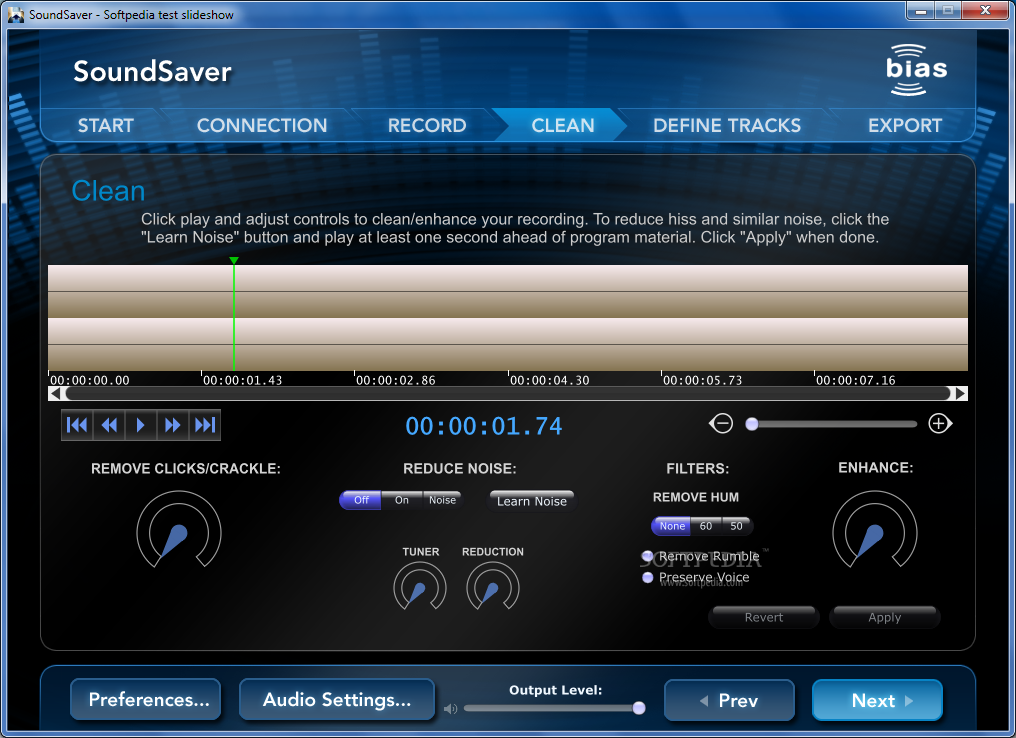The height and width of the screenshot is (738, 1016).
Task: Switch Reduce Noise to Noise mode
Action: [443, 500]
